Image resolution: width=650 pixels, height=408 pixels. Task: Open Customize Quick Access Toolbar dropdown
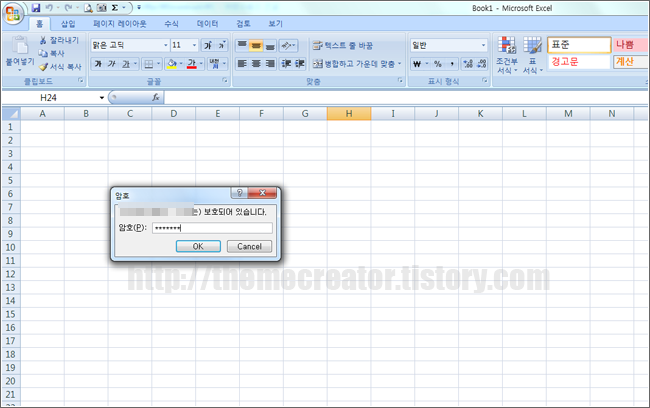139,7
